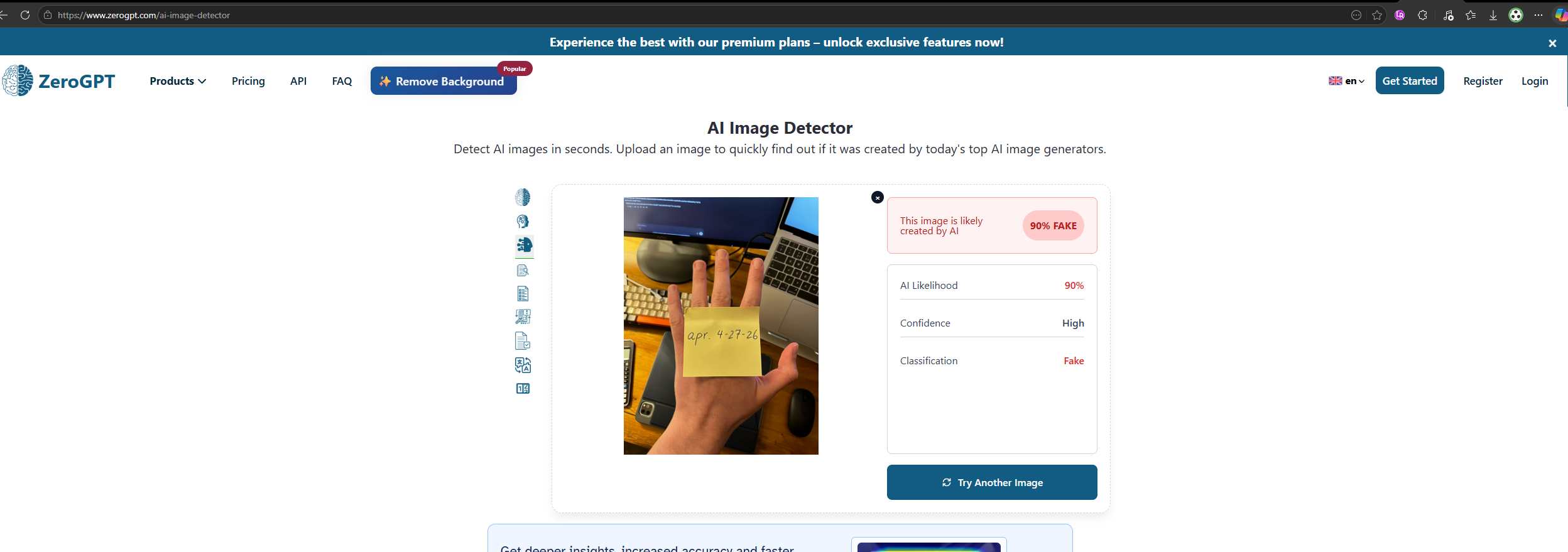Click the '90% FAKE' badge
This screenshot has width=1568, height=552.
coord(1053,225)
